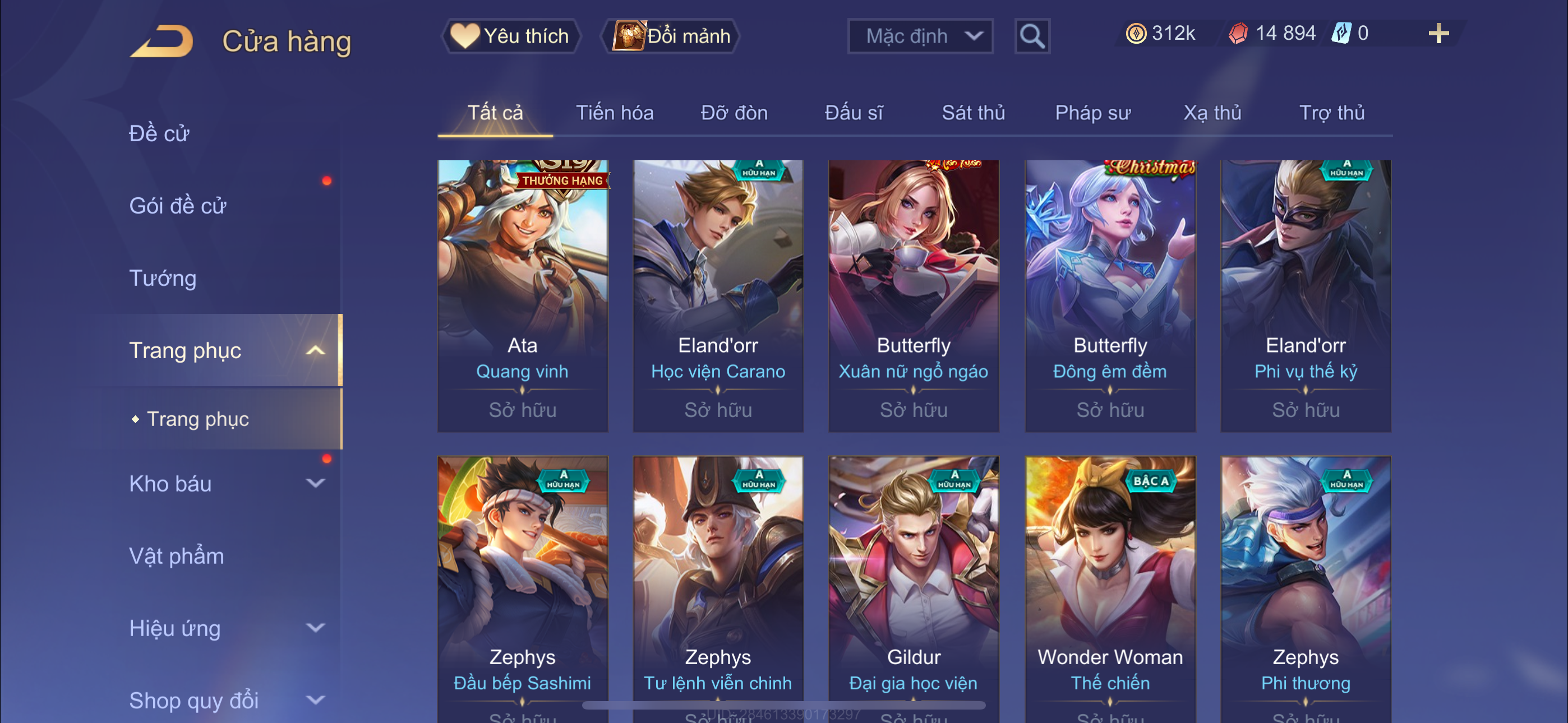Open the Yêu thích heart favorites

pyautogui.click(x=510, y=36)
